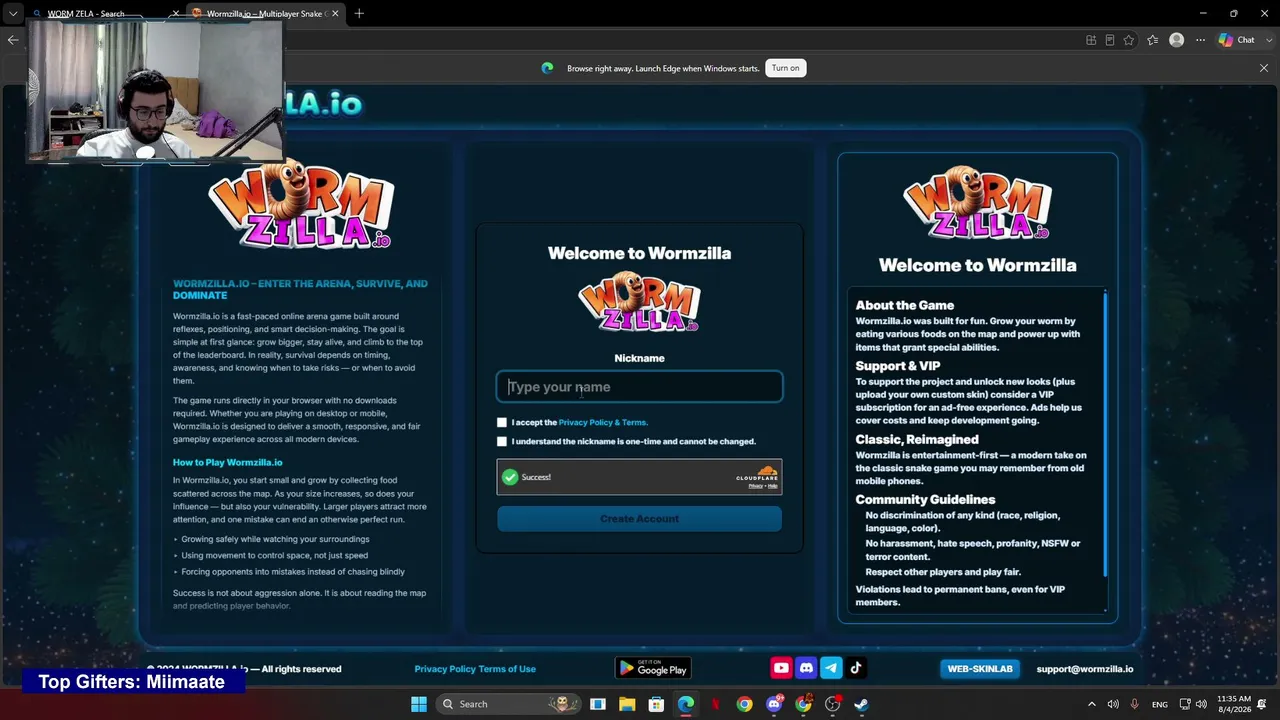The height and width of the screenshot is (720, 1280).
Task: Open the clock and date in the taskbar
Action: coord(1235,704)
